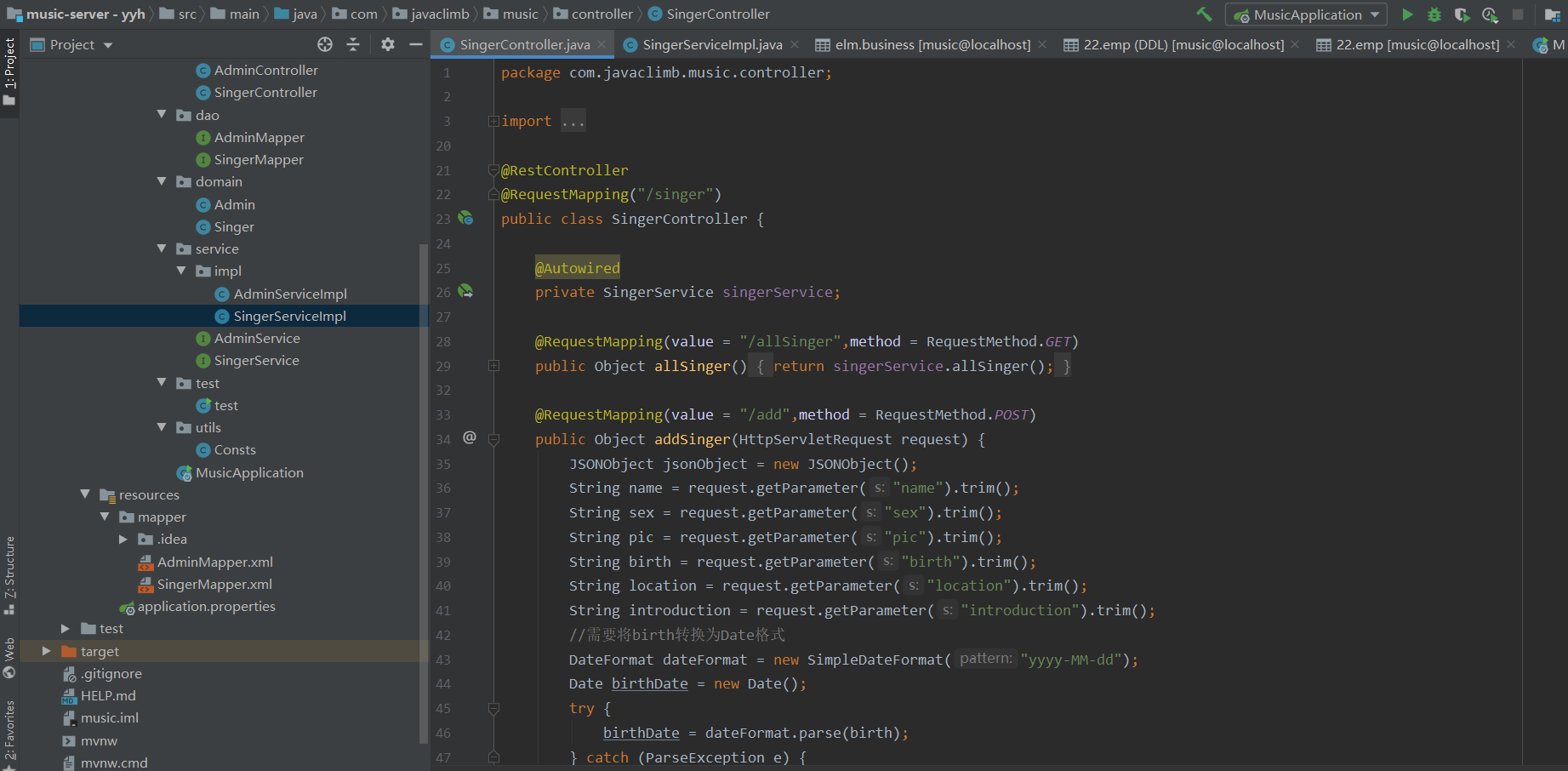The height and width of the screenshot is (771, 1568).
Task: Open the MusicApplication run configuration dropdown
Action: 1306,14
